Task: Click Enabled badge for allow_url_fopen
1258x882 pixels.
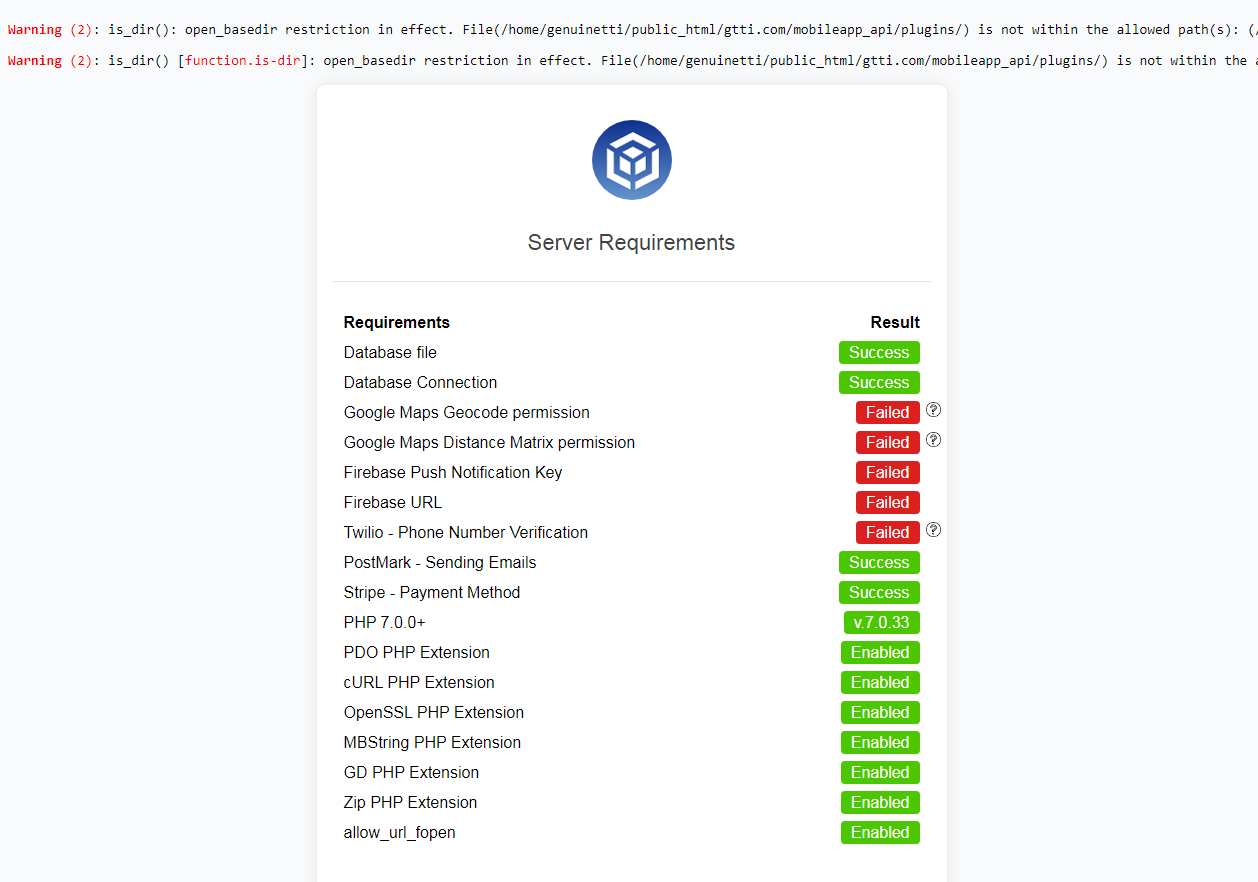Action: click(x=880, y=832)
